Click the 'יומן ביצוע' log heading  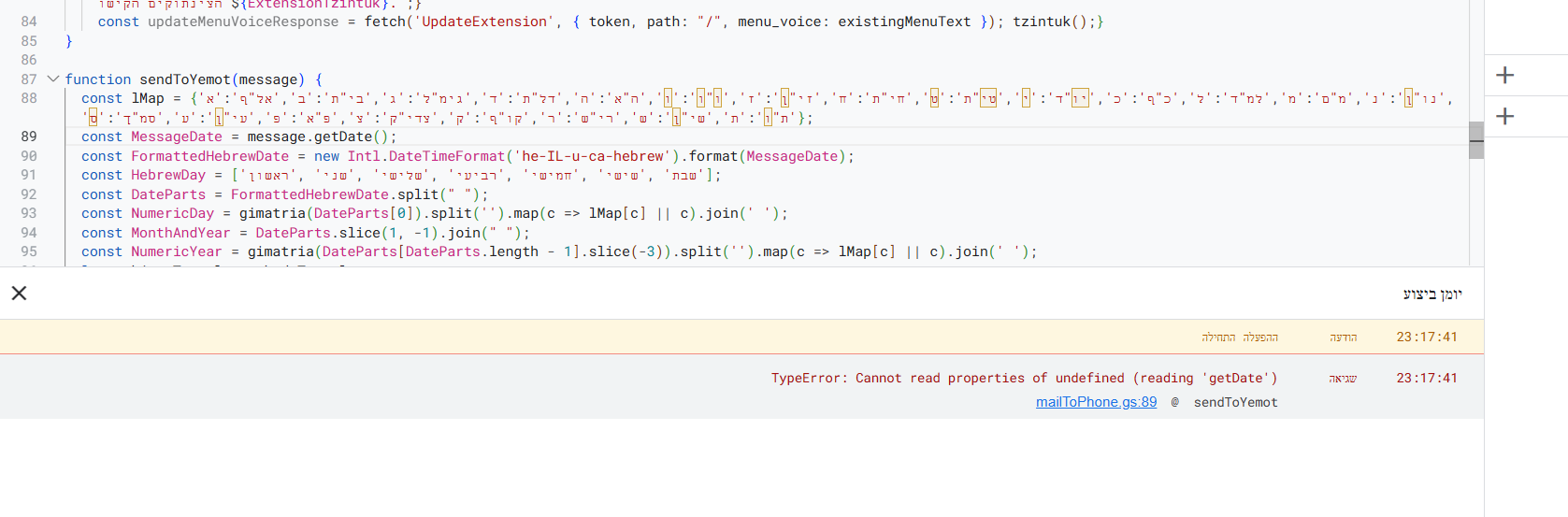pyautogui.click(x=1431, y=294)
